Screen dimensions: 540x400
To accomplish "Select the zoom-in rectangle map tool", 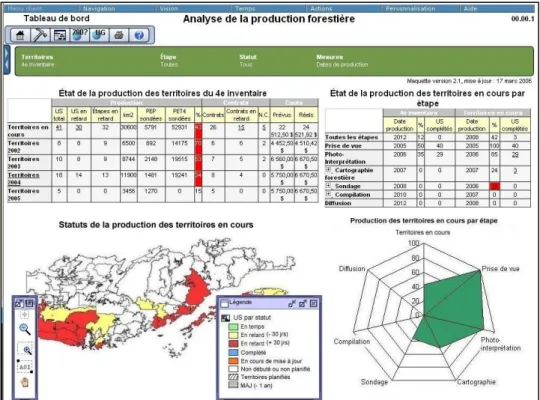I will [x=25, y=349].
